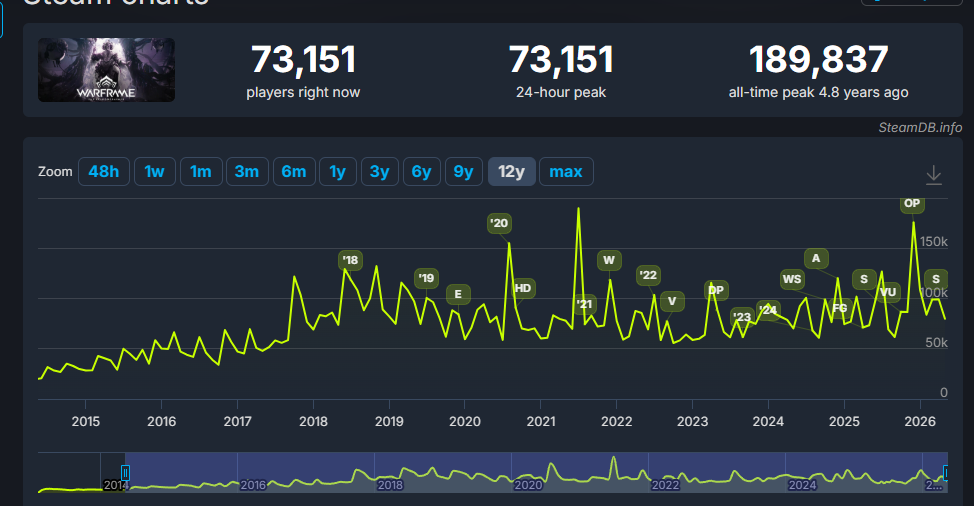Select the HD event marker

coord(523,288)
